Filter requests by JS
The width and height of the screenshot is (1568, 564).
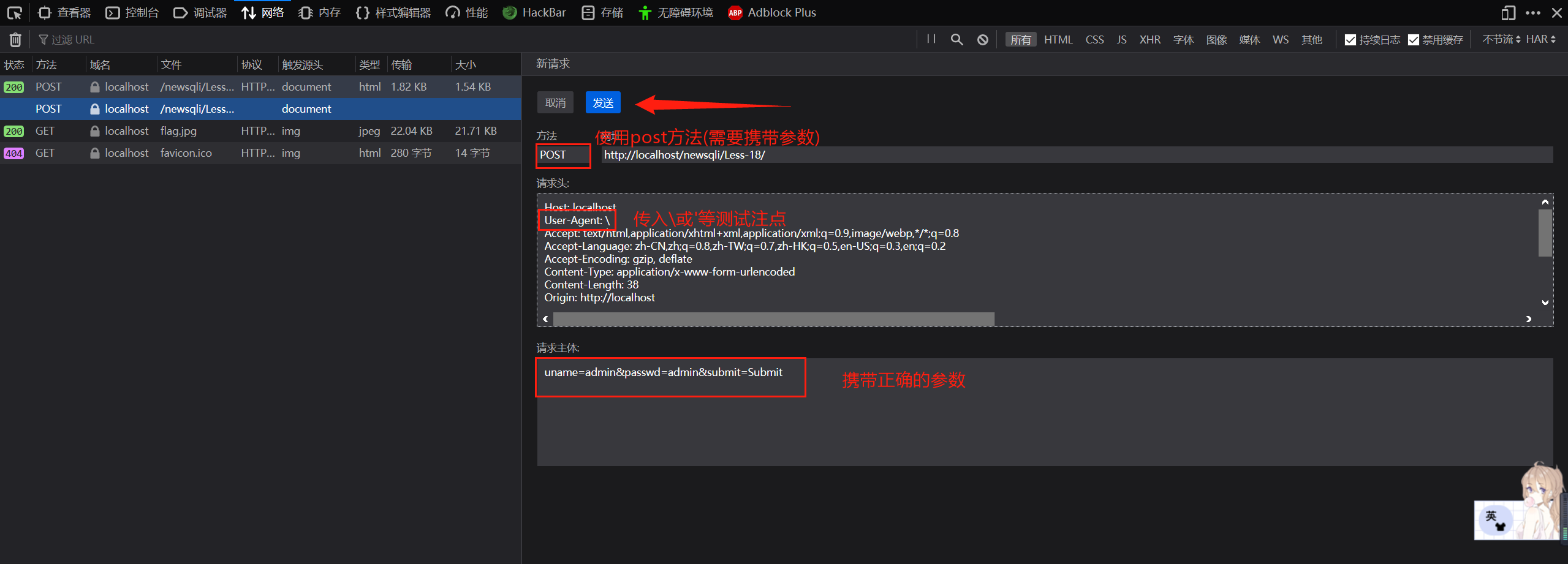point(1121,40)
